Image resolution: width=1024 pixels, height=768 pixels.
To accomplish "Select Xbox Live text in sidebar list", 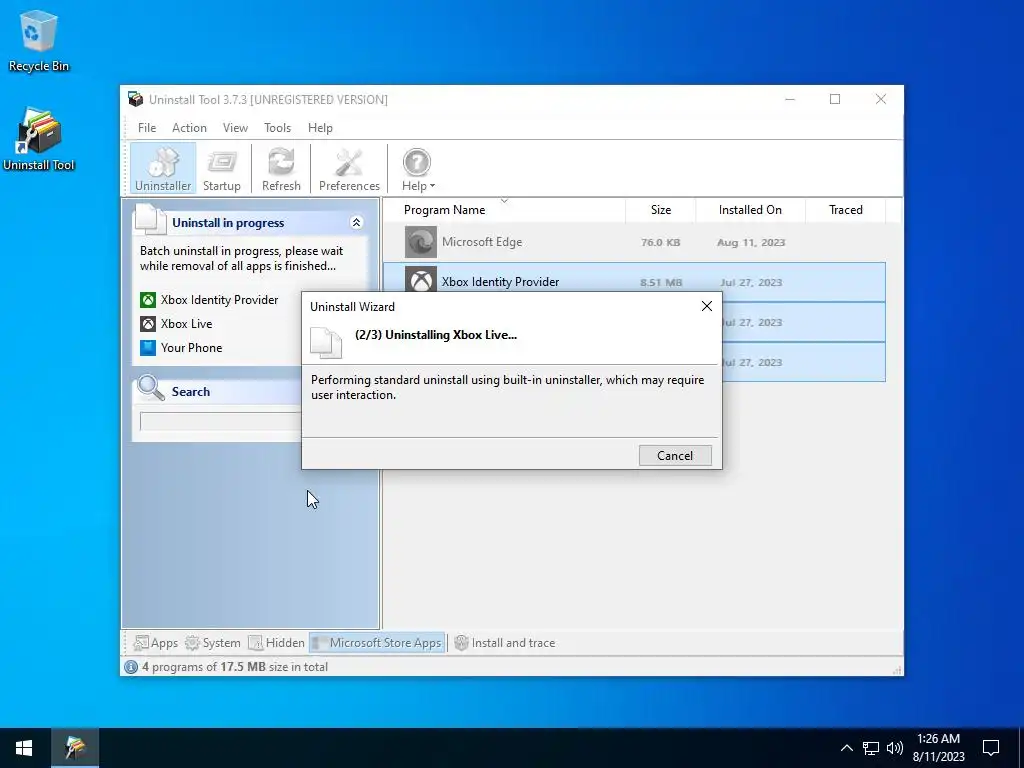I will tap(187, 324).
